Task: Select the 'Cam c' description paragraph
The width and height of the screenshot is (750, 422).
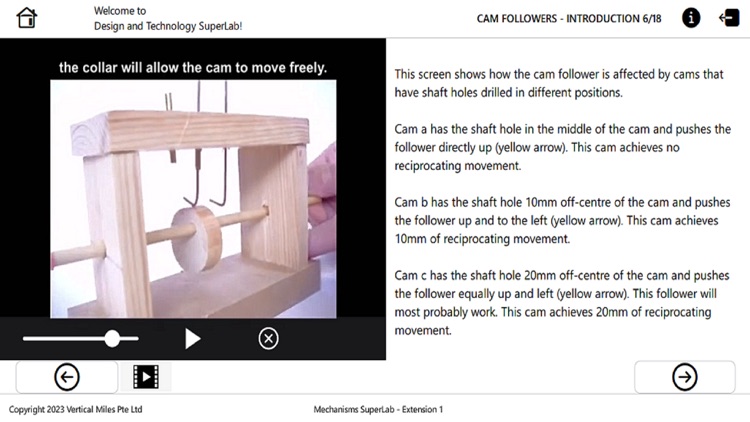Action: [562, 303]
